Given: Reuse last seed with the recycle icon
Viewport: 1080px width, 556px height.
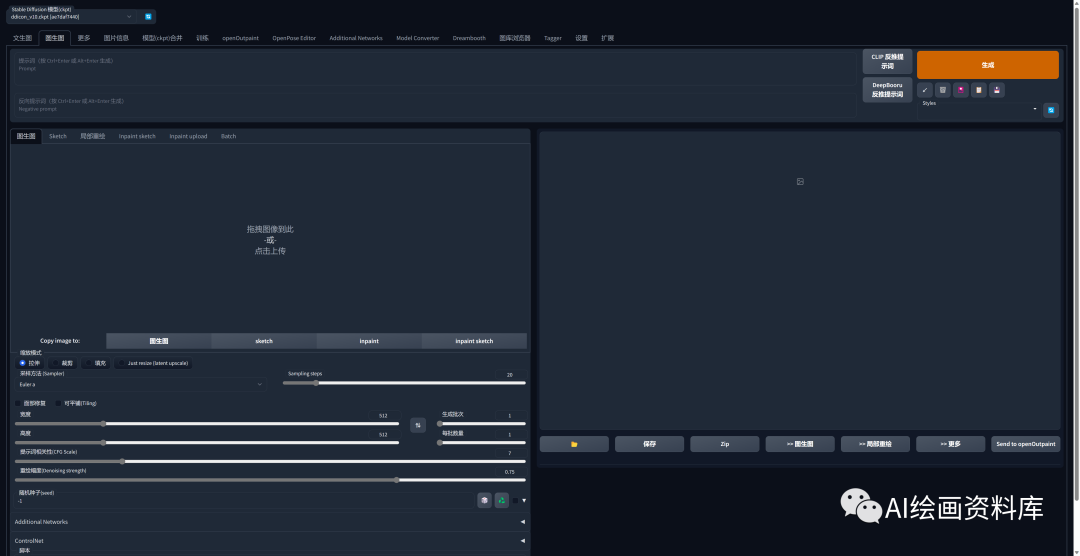Looking at the screenshot, I should tap(502, 500).
